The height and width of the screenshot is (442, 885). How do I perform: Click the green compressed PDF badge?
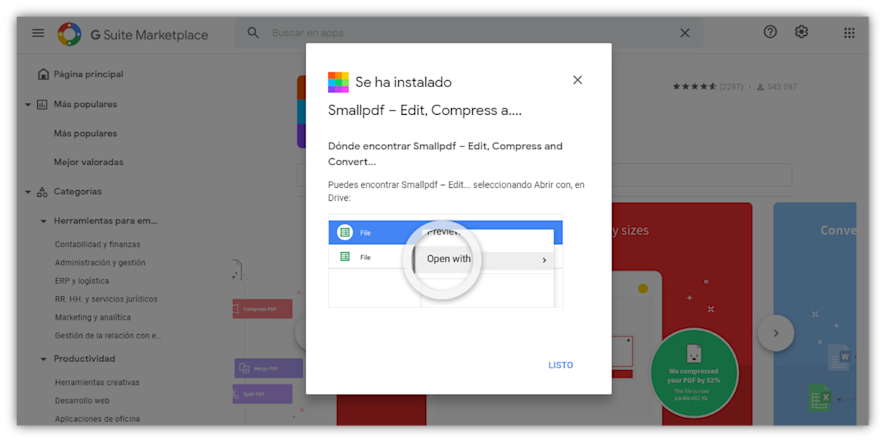click(694, 371)
